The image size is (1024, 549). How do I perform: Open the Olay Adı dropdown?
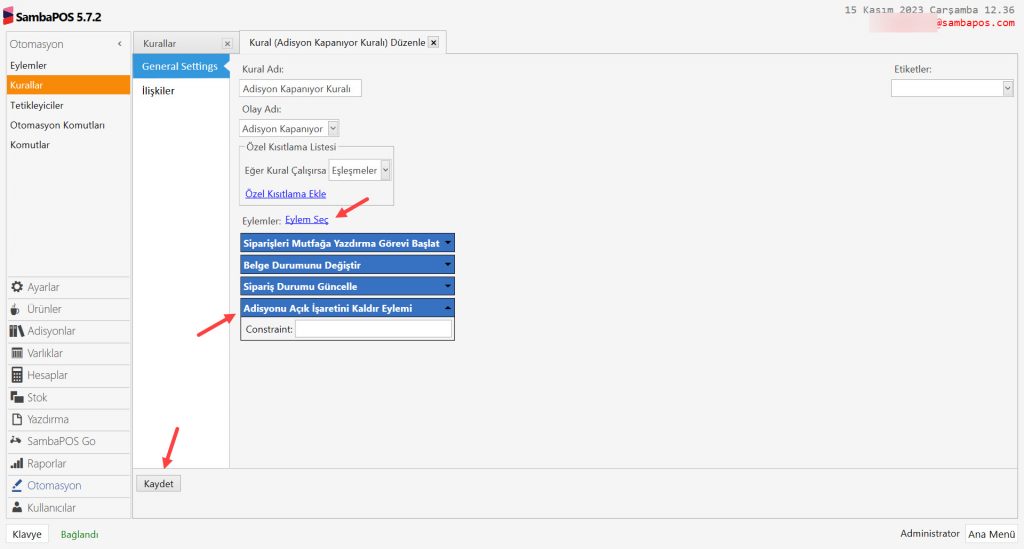click(x=333, y=129)
